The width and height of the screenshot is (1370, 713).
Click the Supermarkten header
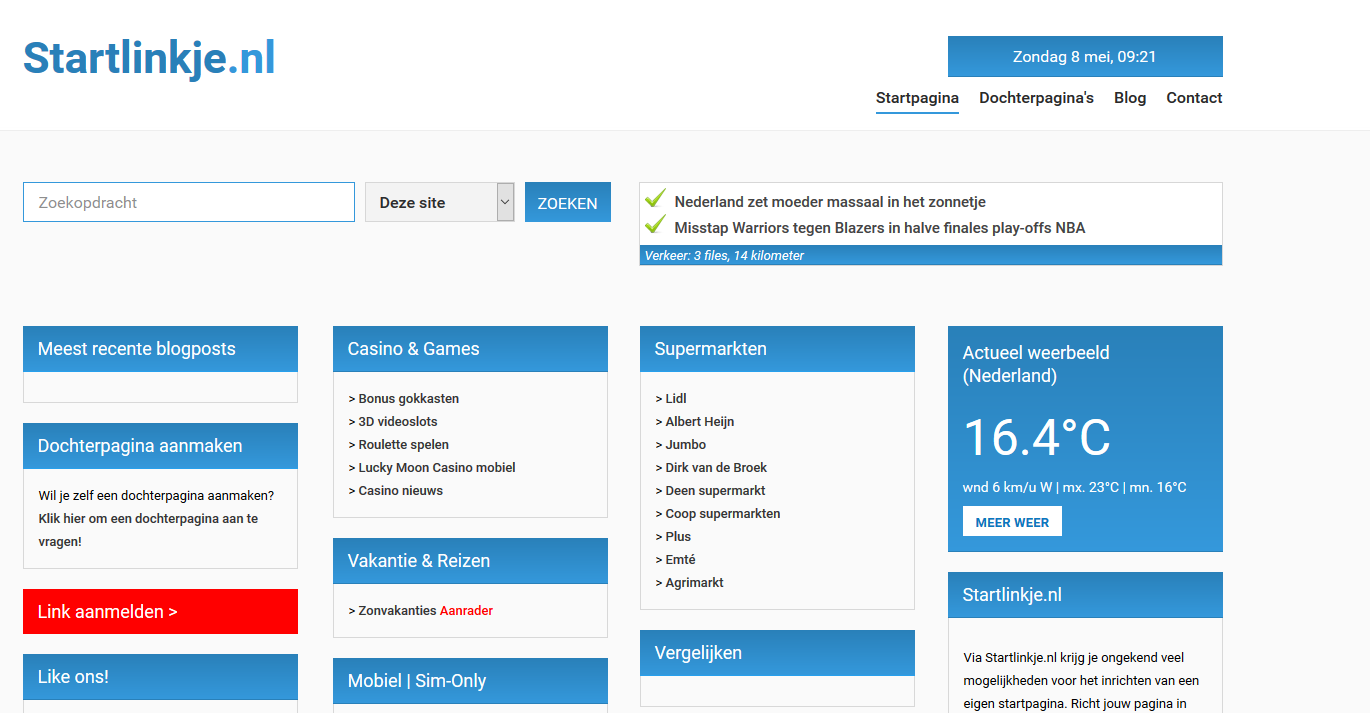[x=777, y=349]
